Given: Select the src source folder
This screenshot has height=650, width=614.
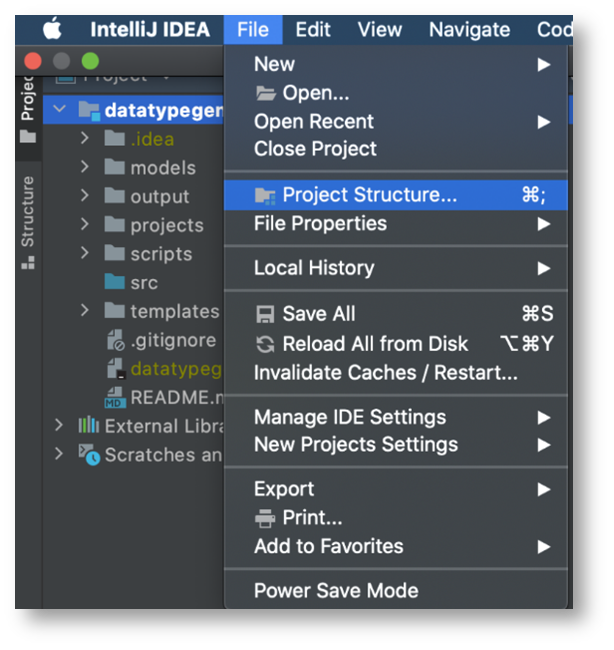Looking at the screenshot, I should 144,283.
